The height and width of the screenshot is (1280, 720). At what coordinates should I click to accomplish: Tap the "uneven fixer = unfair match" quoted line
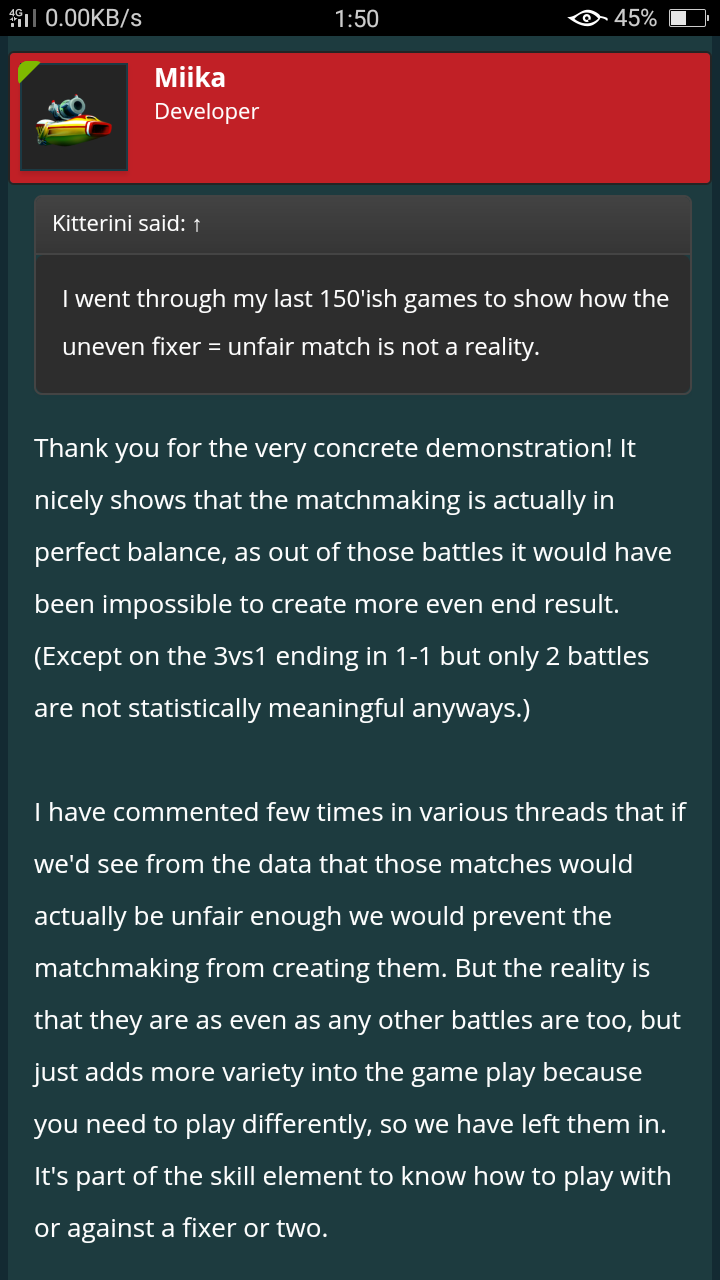(x=300, y=347)
